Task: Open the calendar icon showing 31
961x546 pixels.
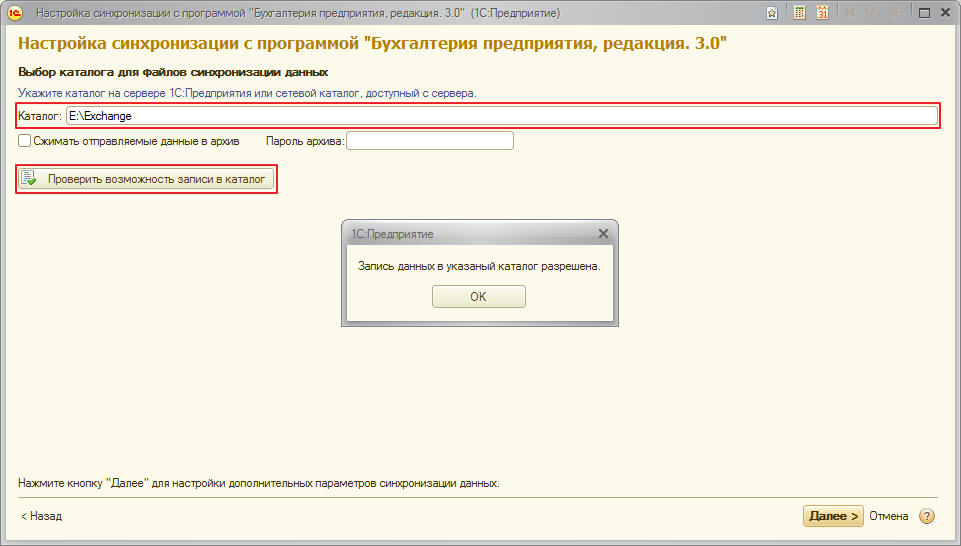Action: (x=822, y=13)
